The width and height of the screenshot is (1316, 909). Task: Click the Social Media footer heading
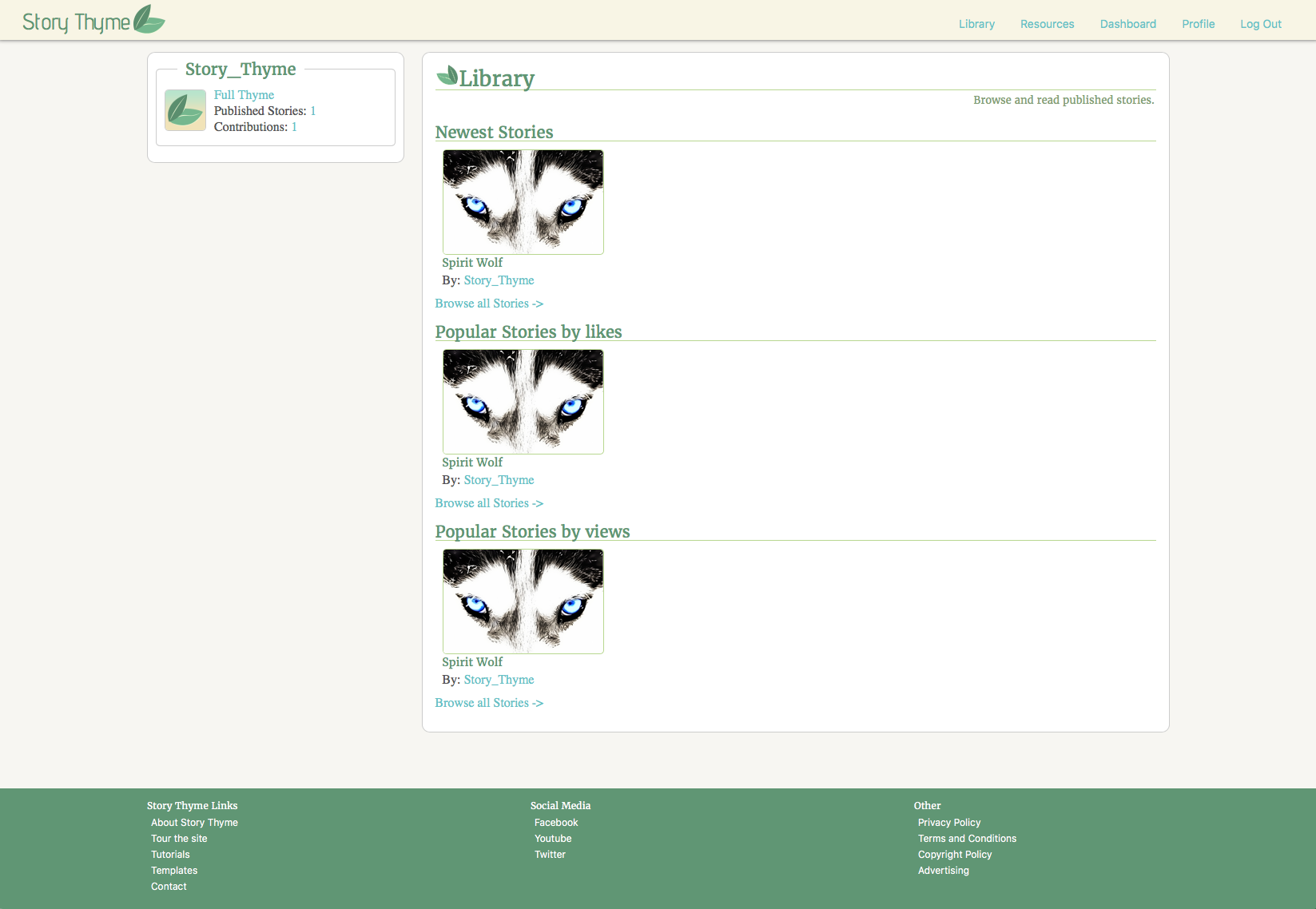pyautogui.click(x=560, y=806)
